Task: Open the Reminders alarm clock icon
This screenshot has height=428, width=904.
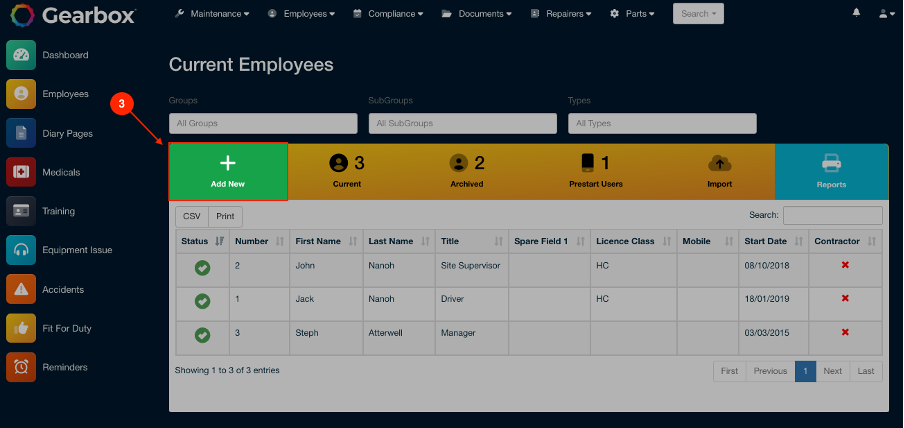Action: click(21, 367)
